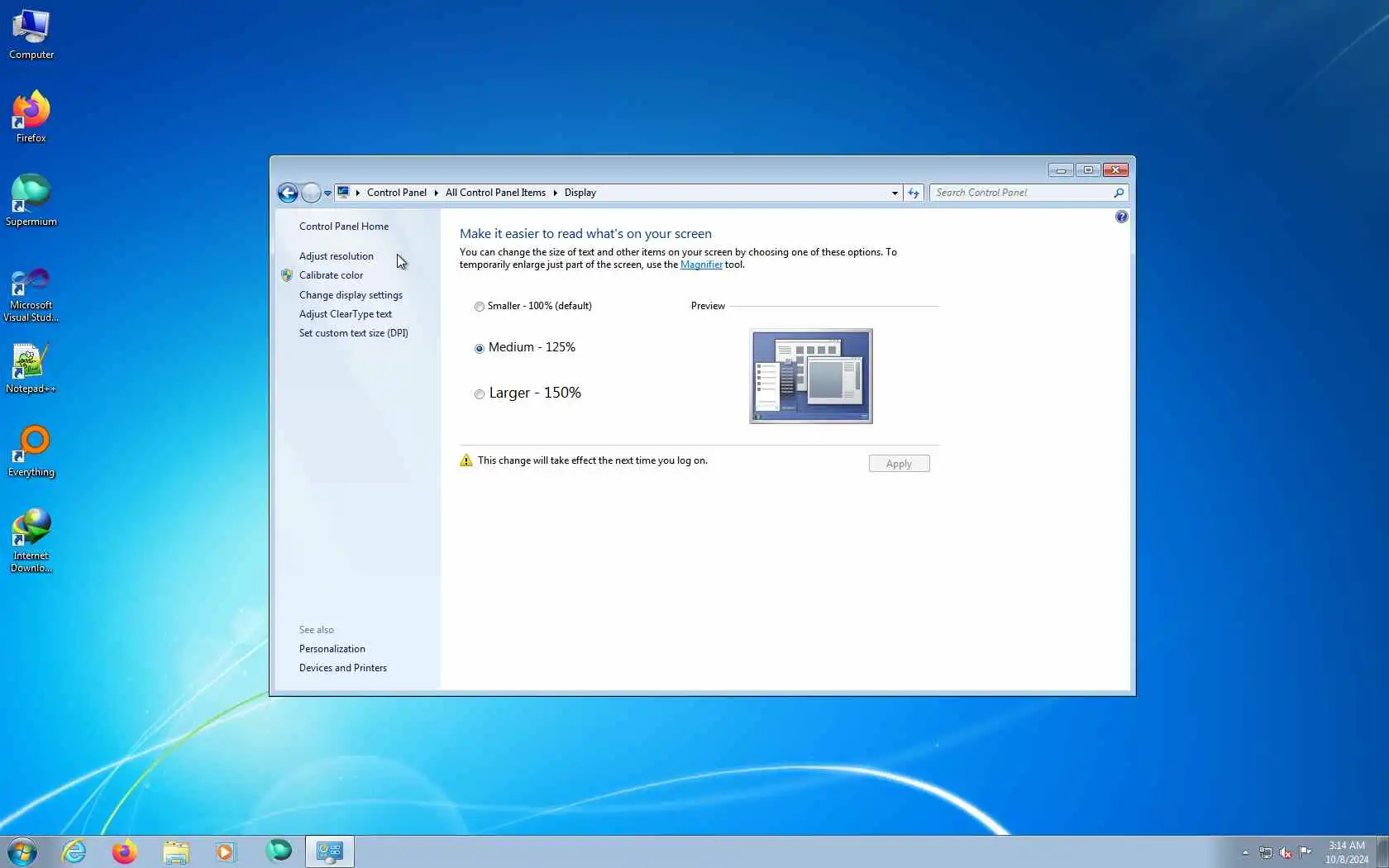Click the Show desktop button
The height and width of the screenshot is (868, 1389).
[1382, 851]
